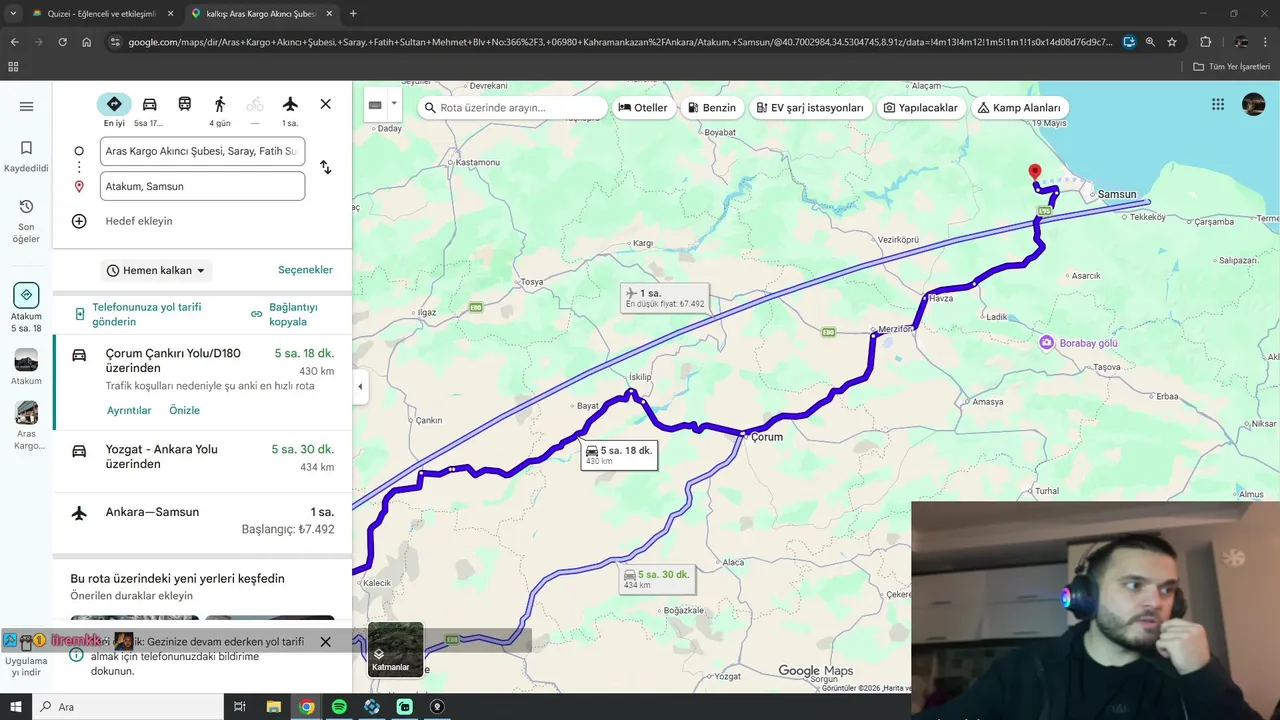Select the Ankara—Samsun flight option
Image resolution: width=1280 pixels, height=720 pixels.
point(203,520)
